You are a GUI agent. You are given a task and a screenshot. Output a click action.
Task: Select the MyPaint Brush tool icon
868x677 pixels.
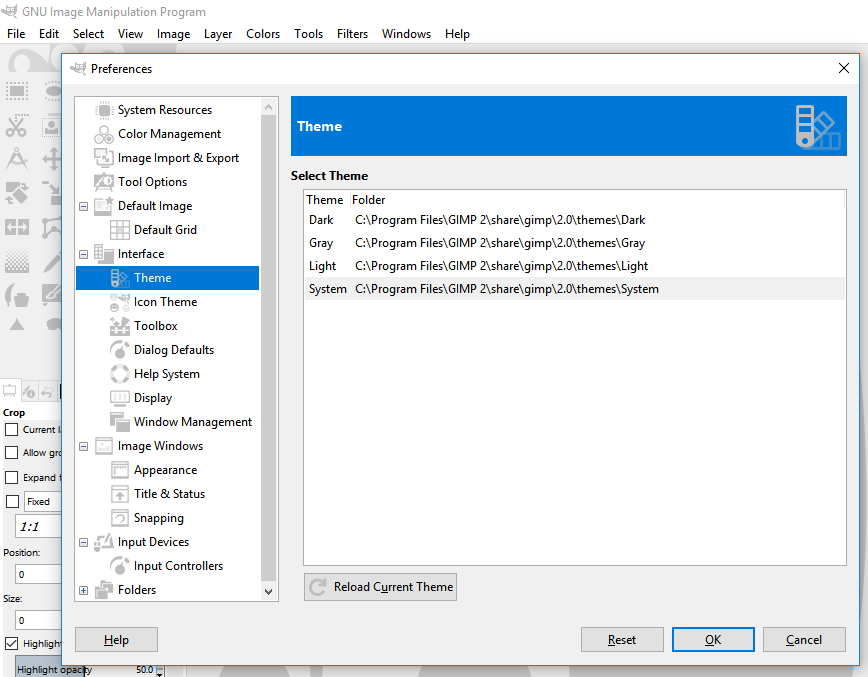(x=51, y=295)
